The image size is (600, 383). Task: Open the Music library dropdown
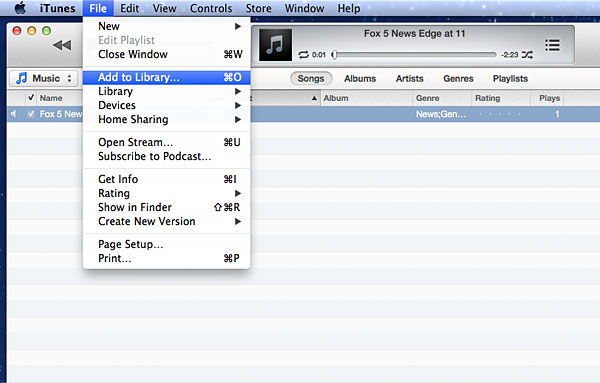(x=43, y=78)
